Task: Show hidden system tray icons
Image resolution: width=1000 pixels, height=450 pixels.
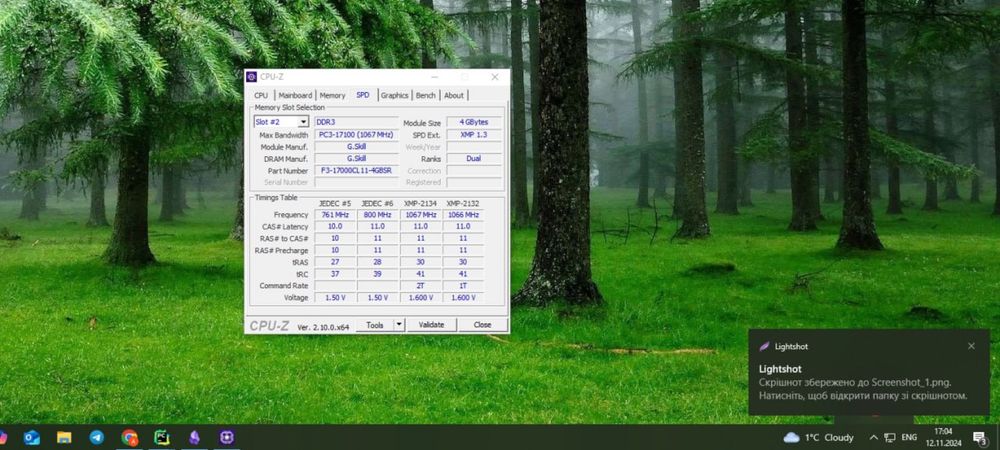Action: (x=873, y=437)
